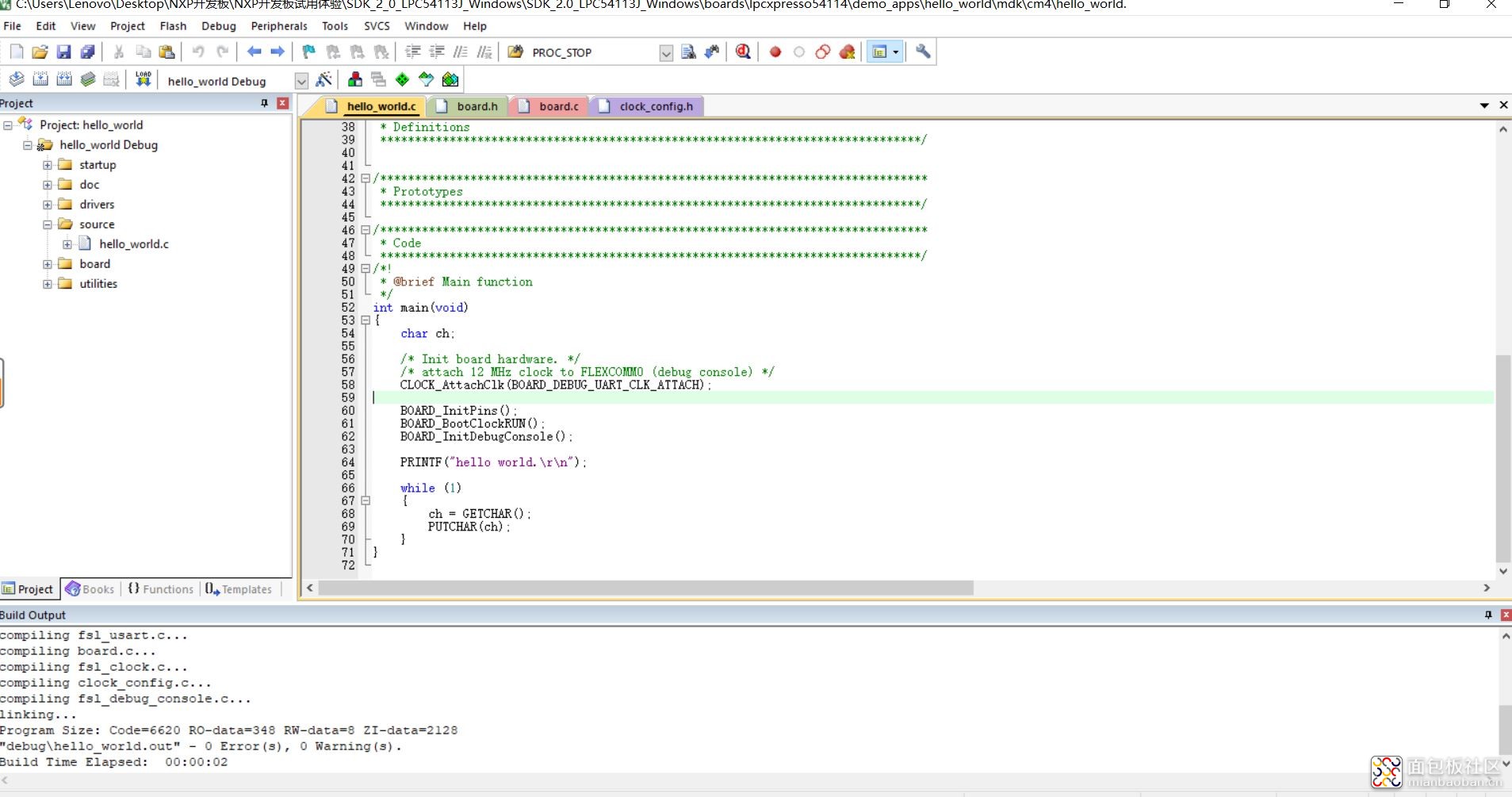
Task: Indent selected lines using toolbar icon
Action: tap(413, 52)
